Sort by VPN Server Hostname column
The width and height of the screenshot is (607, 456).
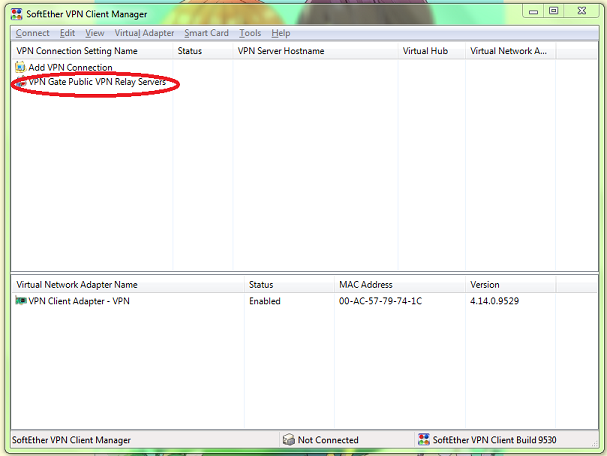coord(315,51)
